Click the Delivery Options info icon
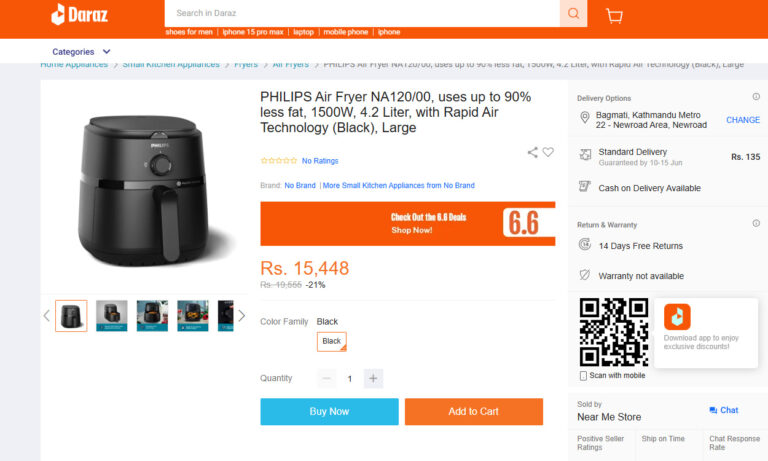 (x=756, y=97)
